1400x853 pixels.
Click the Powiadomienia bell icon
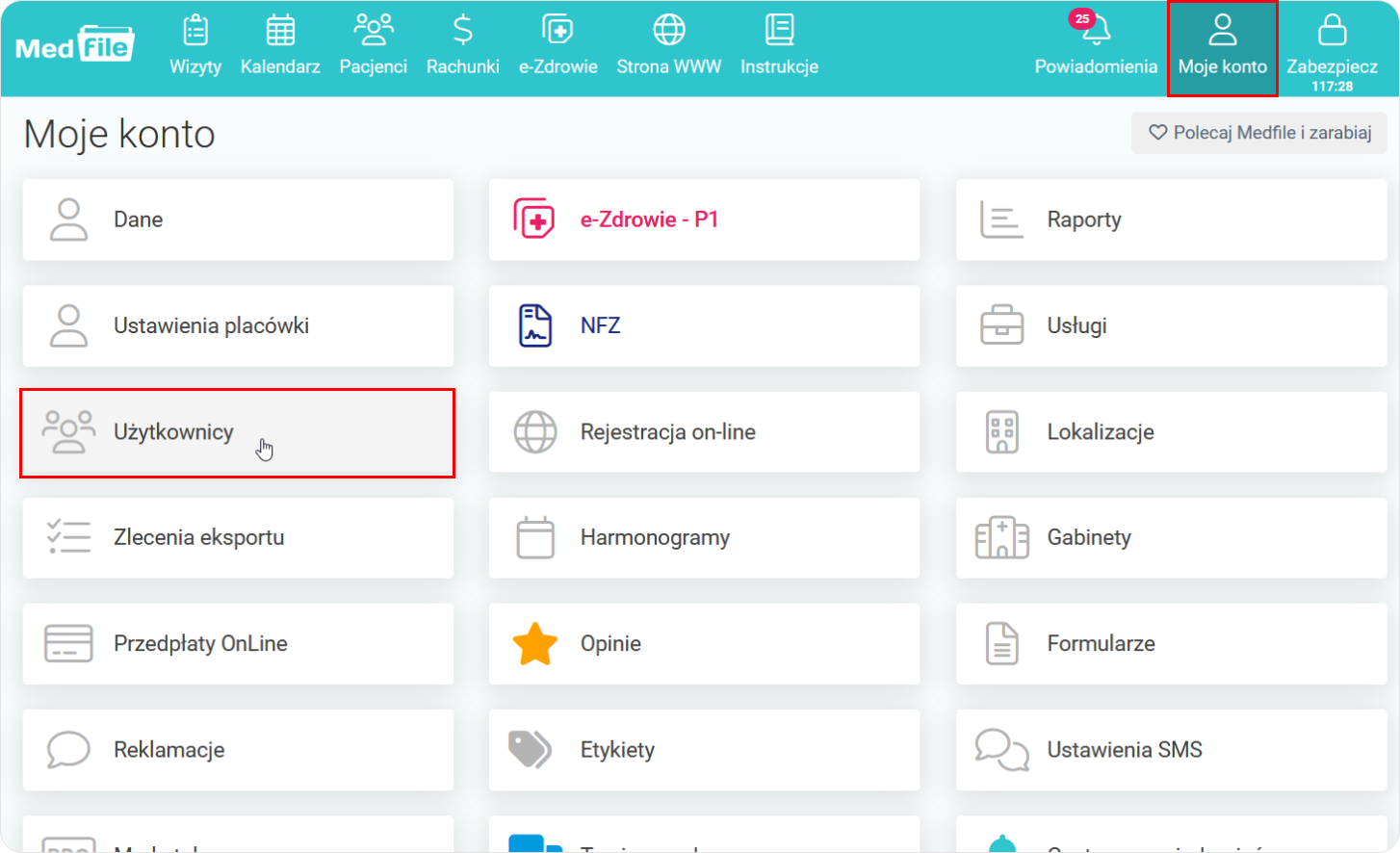(1096, 31)
